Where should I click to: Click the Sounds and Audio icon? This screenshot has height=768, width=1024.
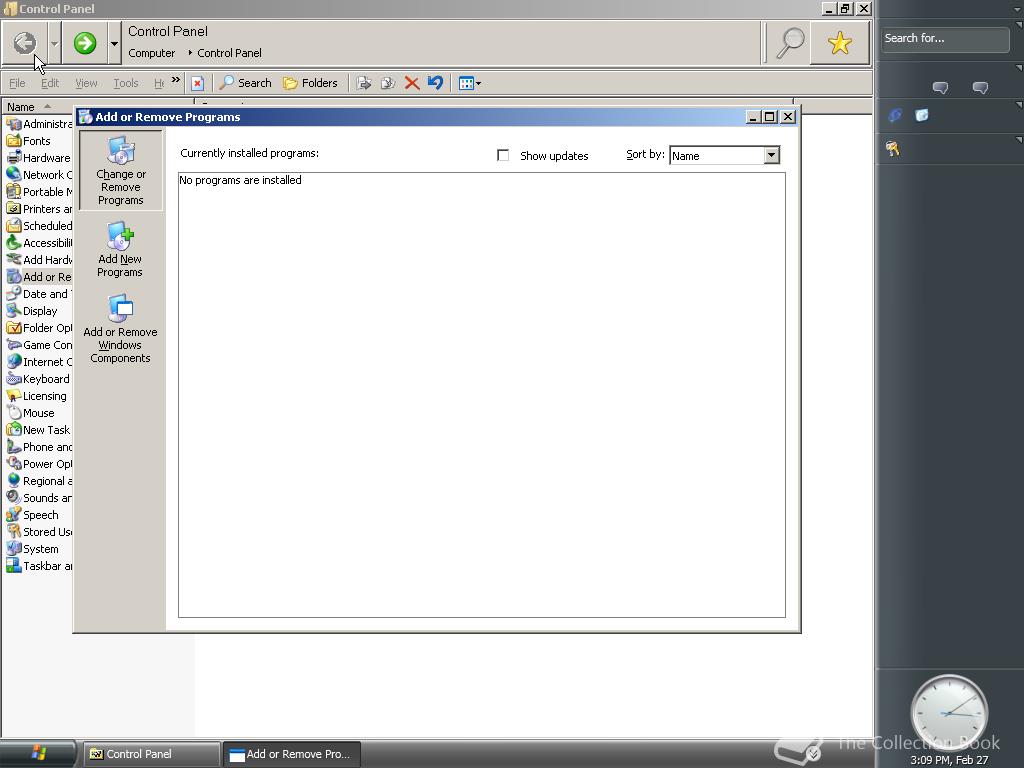point(13,497)
